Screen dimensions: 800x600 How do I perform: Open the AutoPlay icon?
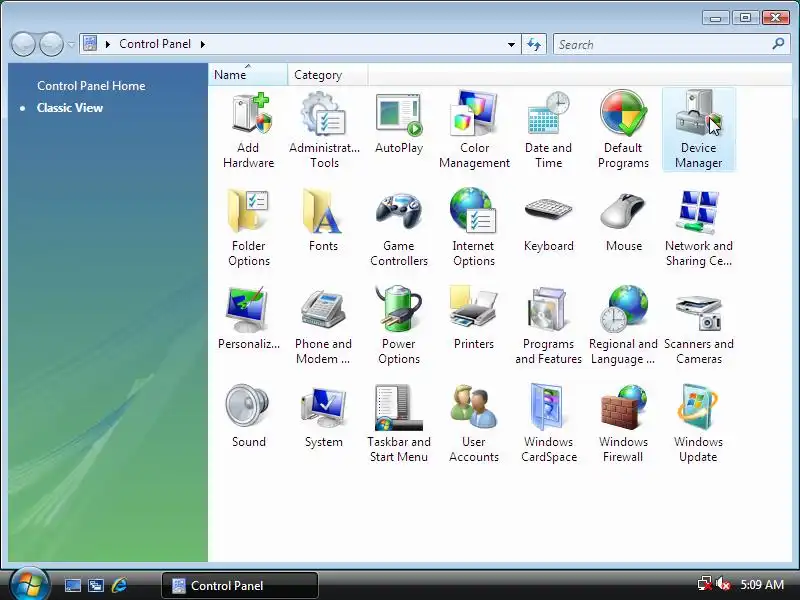point(399,123)
